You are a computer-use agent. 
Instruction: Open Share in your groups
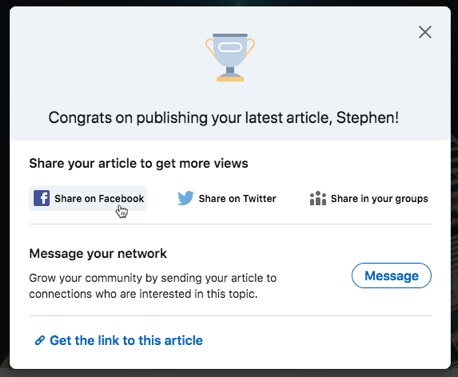tap(369, 198)
